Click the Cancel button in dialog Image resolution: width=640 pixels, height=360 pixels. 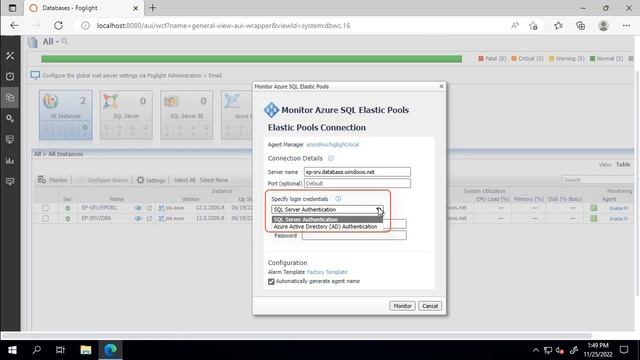point(430,306)
